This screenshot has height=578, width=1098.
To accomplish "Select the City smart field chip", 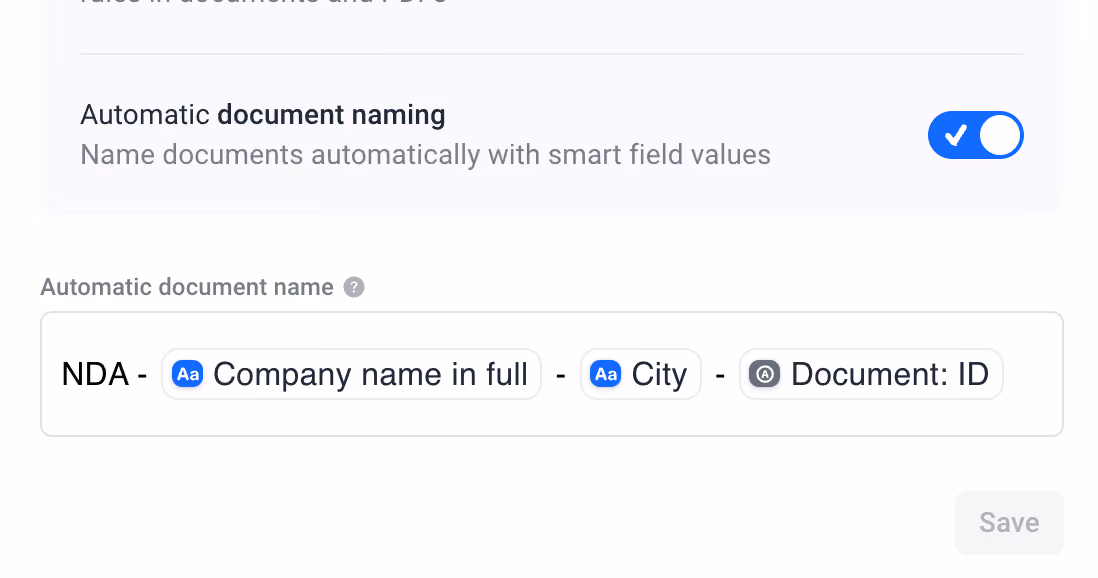I will (x=641, y=374).
